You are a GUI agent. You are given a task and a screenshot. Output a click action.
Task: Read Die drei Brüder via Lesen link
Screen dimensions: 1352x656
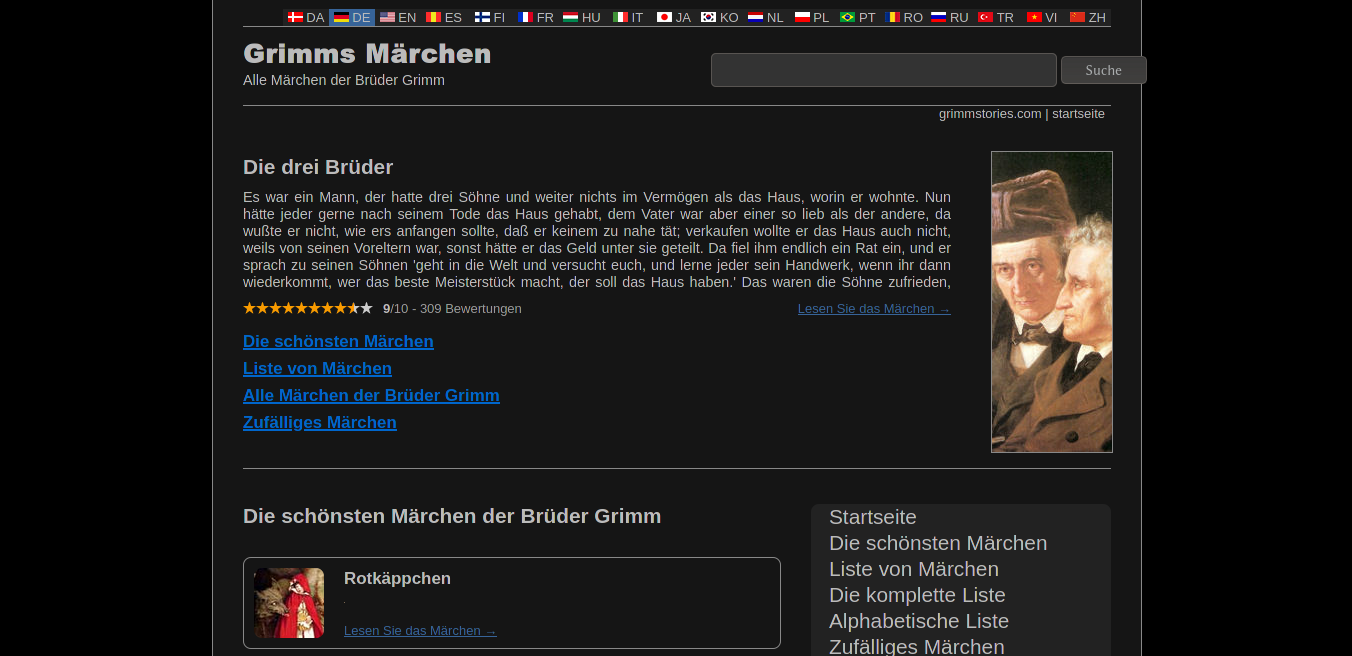click(x=874, y=309)
